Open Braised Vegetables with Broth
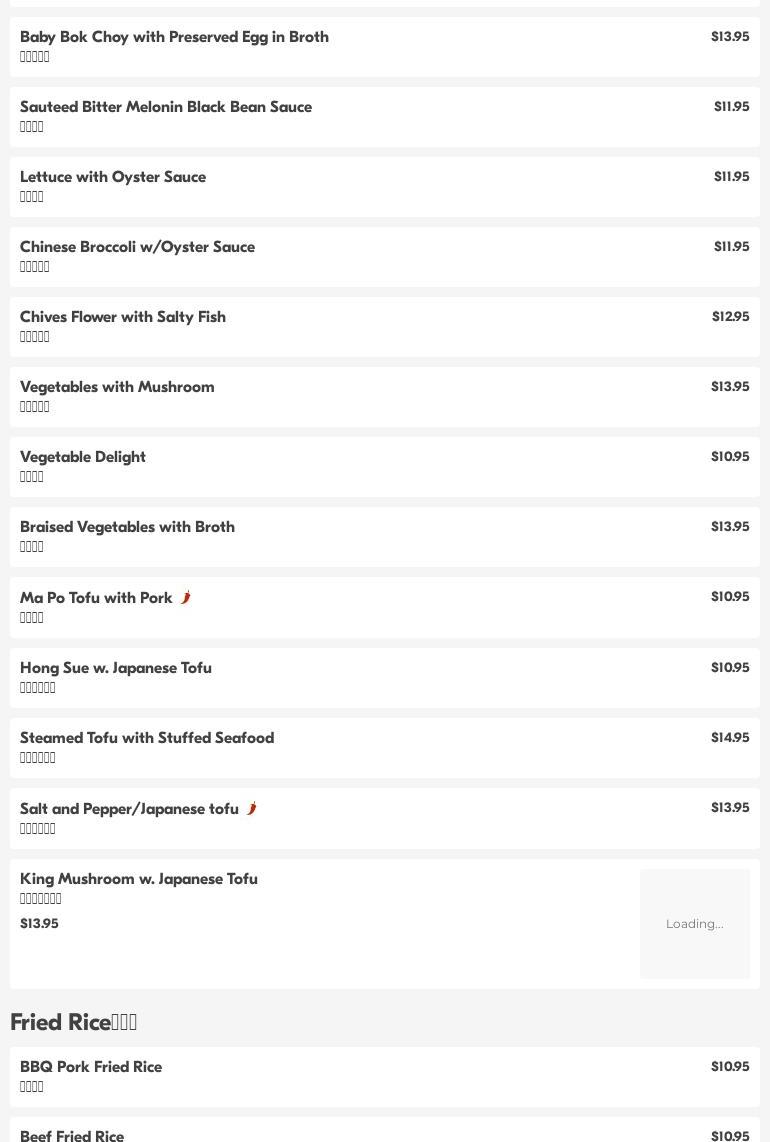This screenshot has height=1142, width=770. click(127, 527)
